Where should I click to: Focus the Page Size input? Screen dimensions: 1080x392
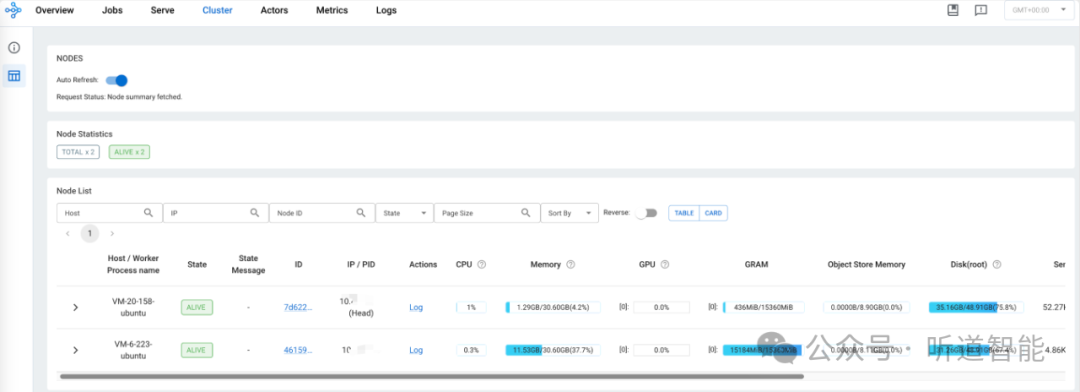pos(486,213)
